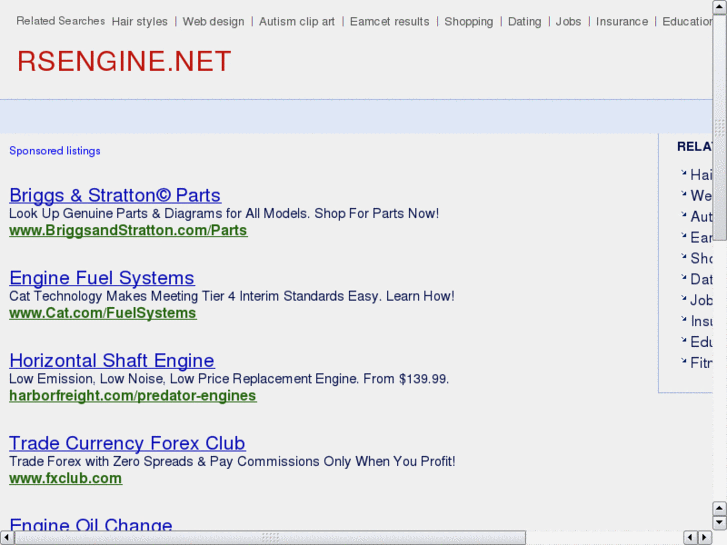Click the bullet arrow beside sidebar Aut link
The image size is (727, 545).
click(x=683, y=215)
